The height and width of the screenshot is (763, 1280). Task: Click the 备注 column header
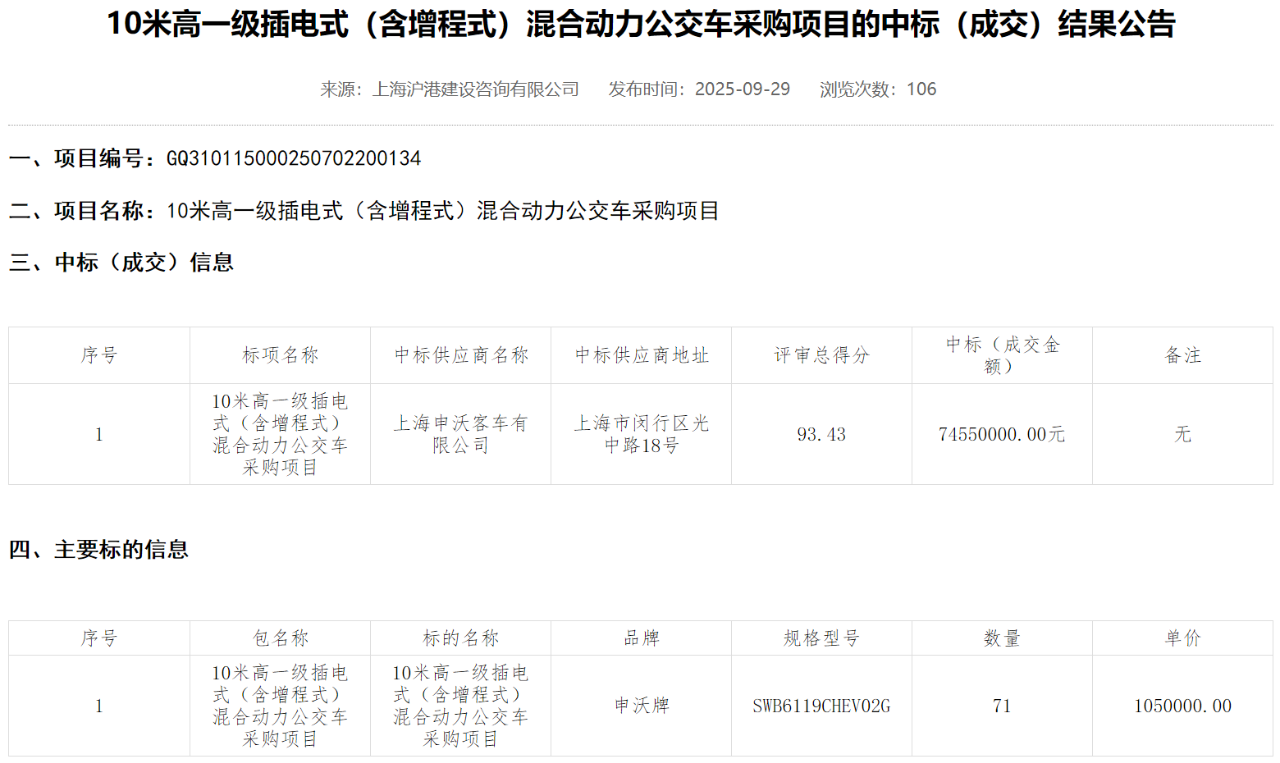point(1182,355)
